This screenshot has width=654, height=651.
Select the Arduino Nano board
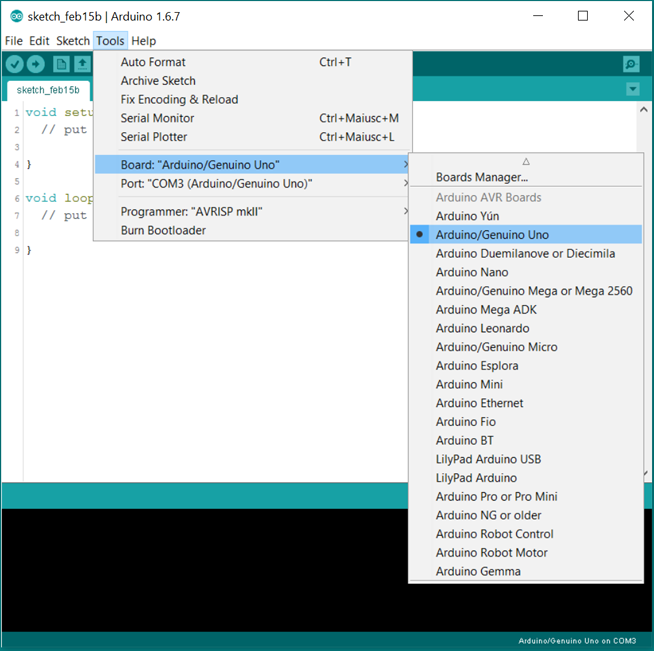526,272
